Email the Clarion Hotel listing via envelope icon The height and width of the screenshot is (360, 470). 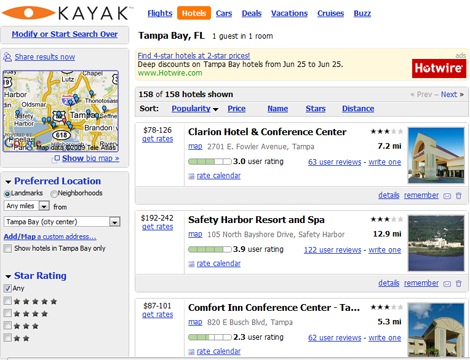447,196
